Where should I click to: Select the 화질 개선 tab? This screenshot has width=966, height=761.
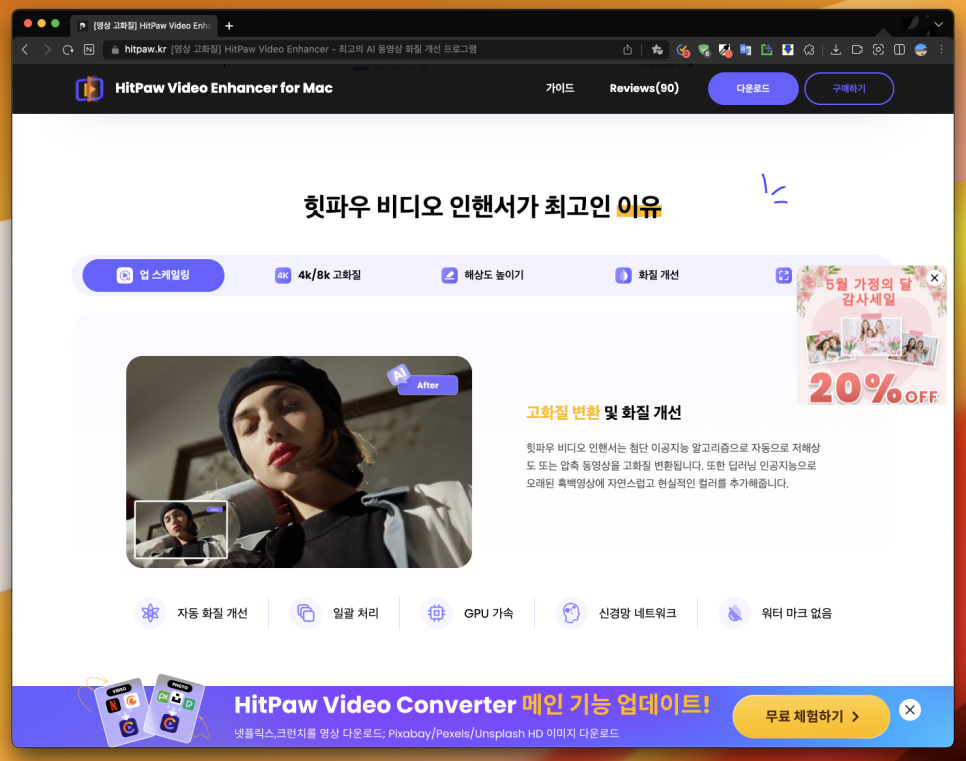647,275
